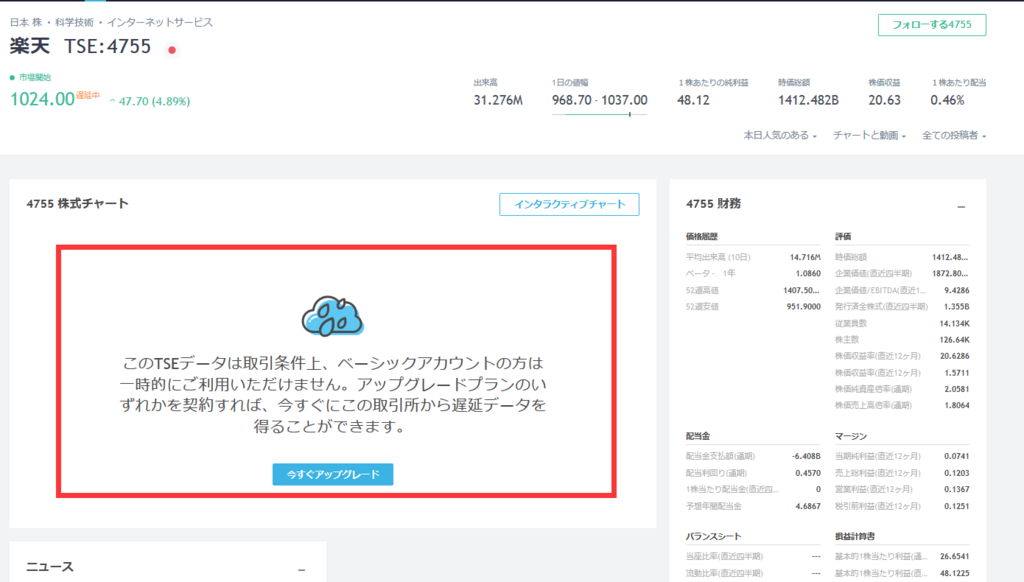Click the daily range slider 968.70 - 1037.00
Viewport: 1024px width, 582px height.
tap(600, 114)
